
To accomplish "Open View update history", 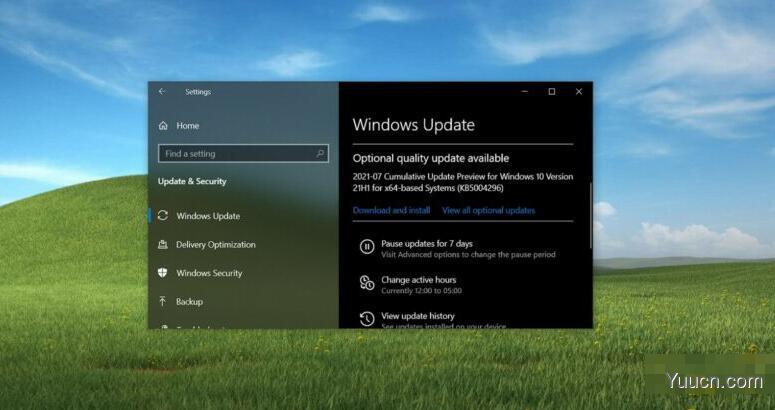I will pos(418,316).
